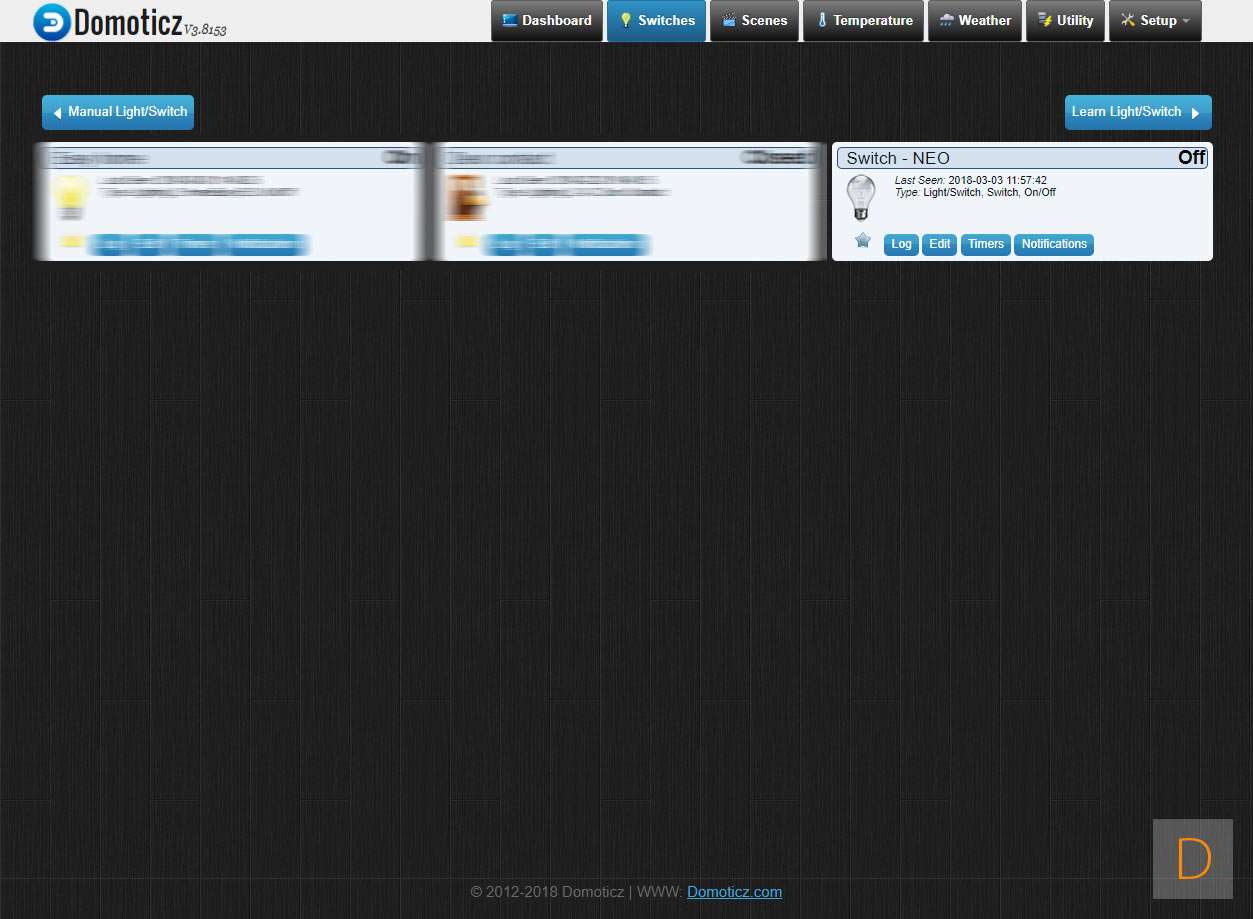1253x919 pixels.
Task: Click the blurred door contact icon
Action: click(x=465, y=197)
